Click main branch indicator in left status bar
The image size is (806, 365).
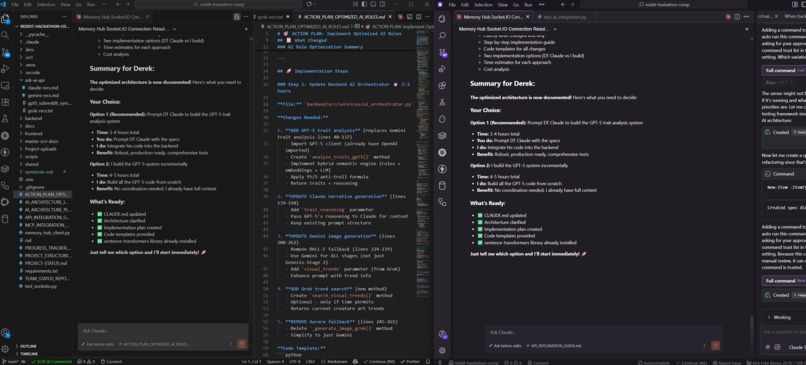pos(10,361)
